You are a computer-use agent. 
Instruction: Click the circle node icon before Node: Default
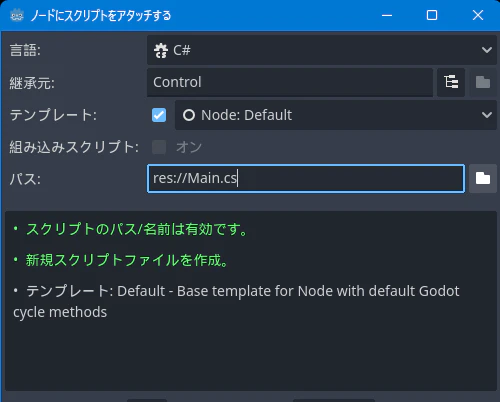tap(189, 115)
